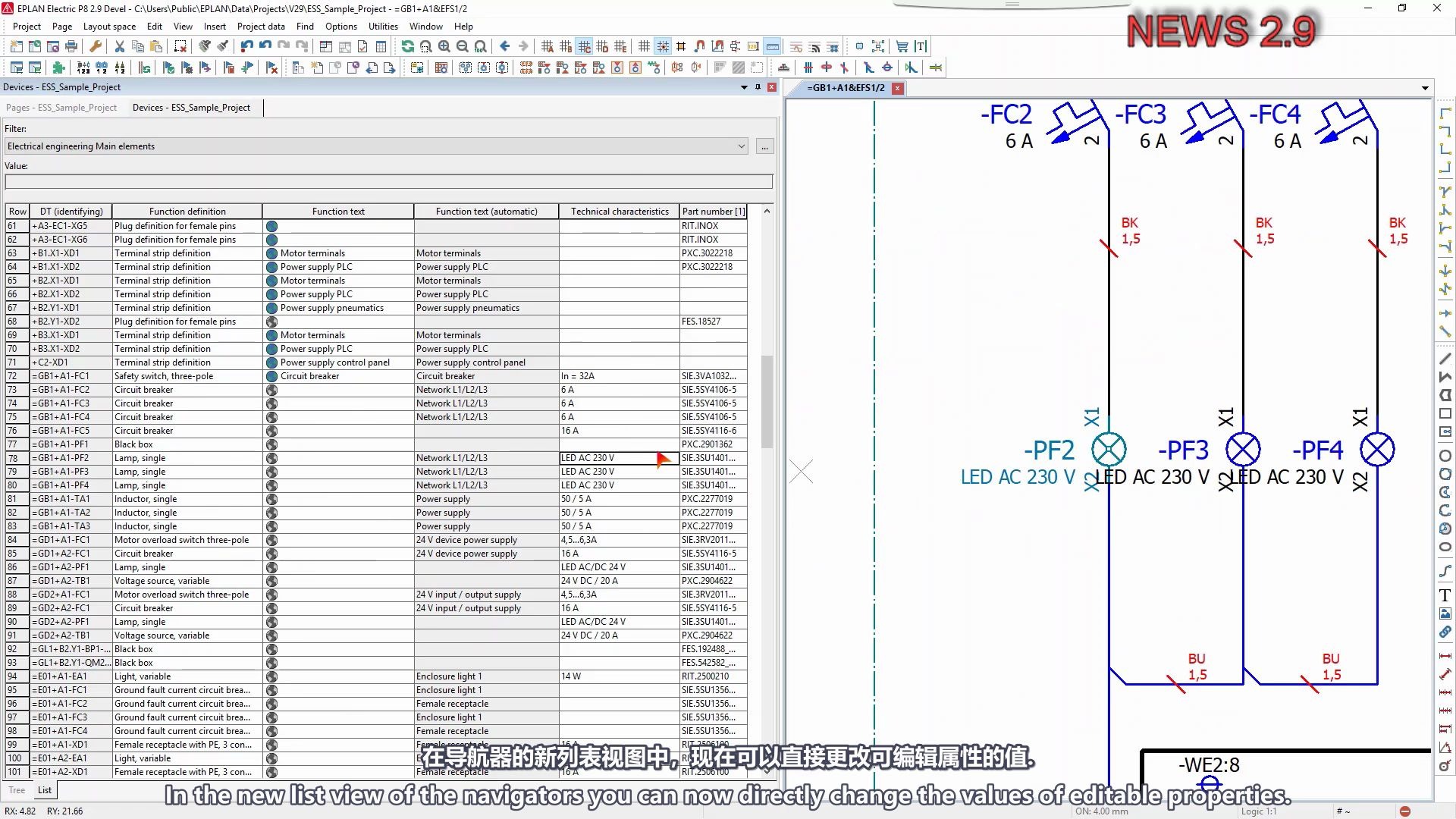The image size is (1456, 819).
Task: Sort by Function definition column header
Action: [187, 212]
